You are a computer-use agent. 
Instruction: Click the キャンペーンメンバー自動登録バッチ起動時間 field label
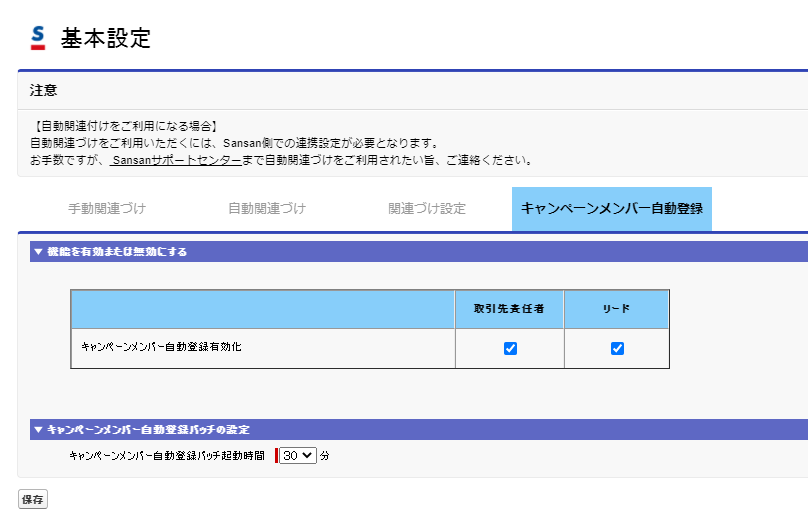167,455
